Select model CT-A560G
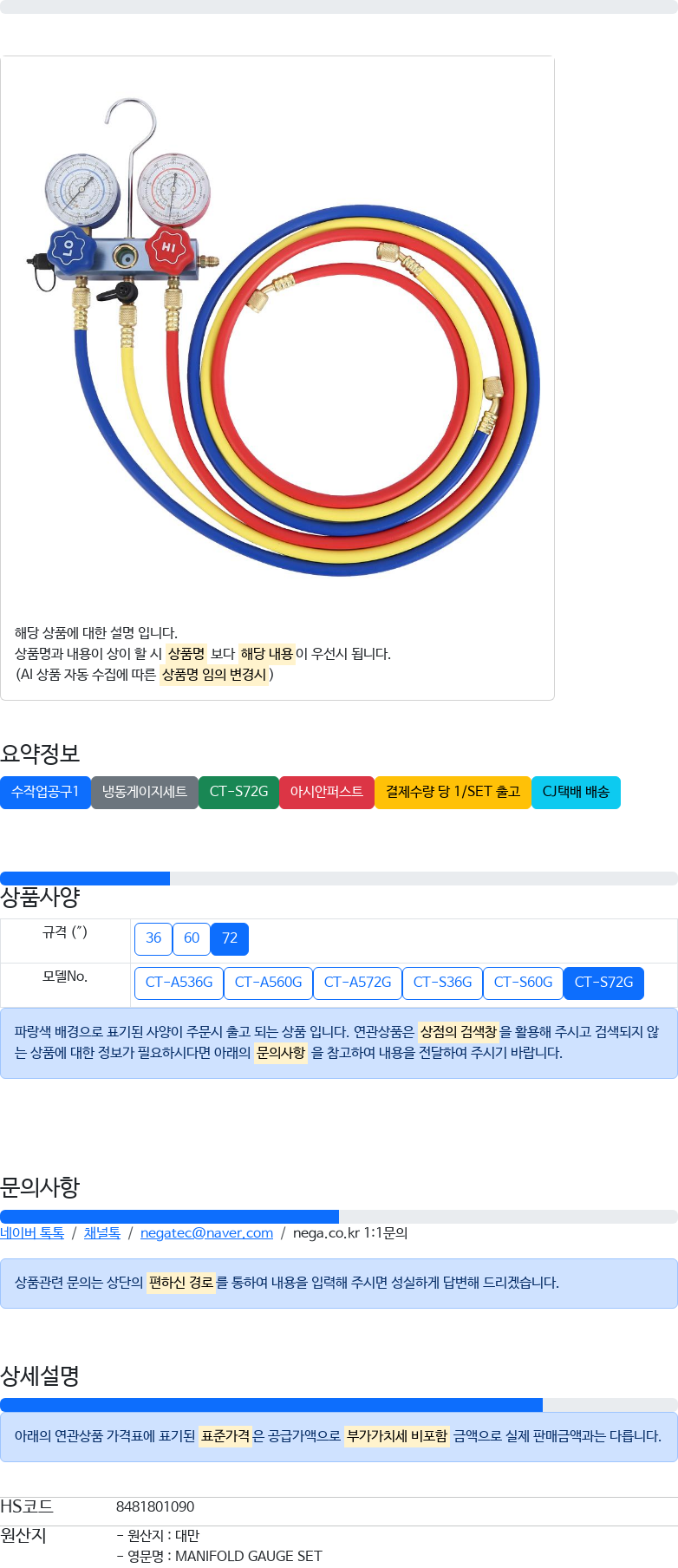This screenshot has height=1568, width=678. tap(268, 983)
